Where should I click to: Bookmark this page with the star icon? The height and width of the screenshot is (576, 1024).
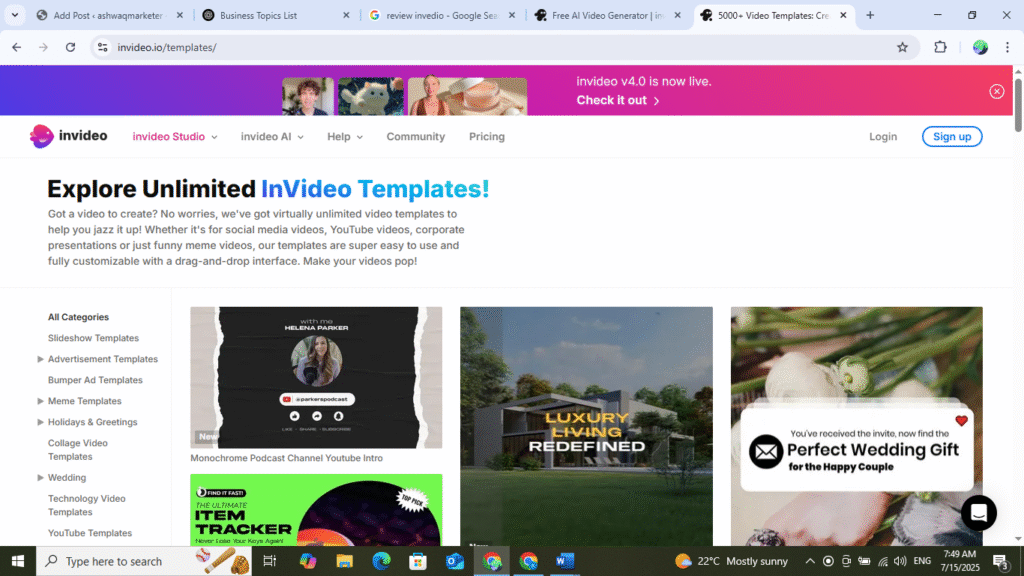click(x=902, y=47)
